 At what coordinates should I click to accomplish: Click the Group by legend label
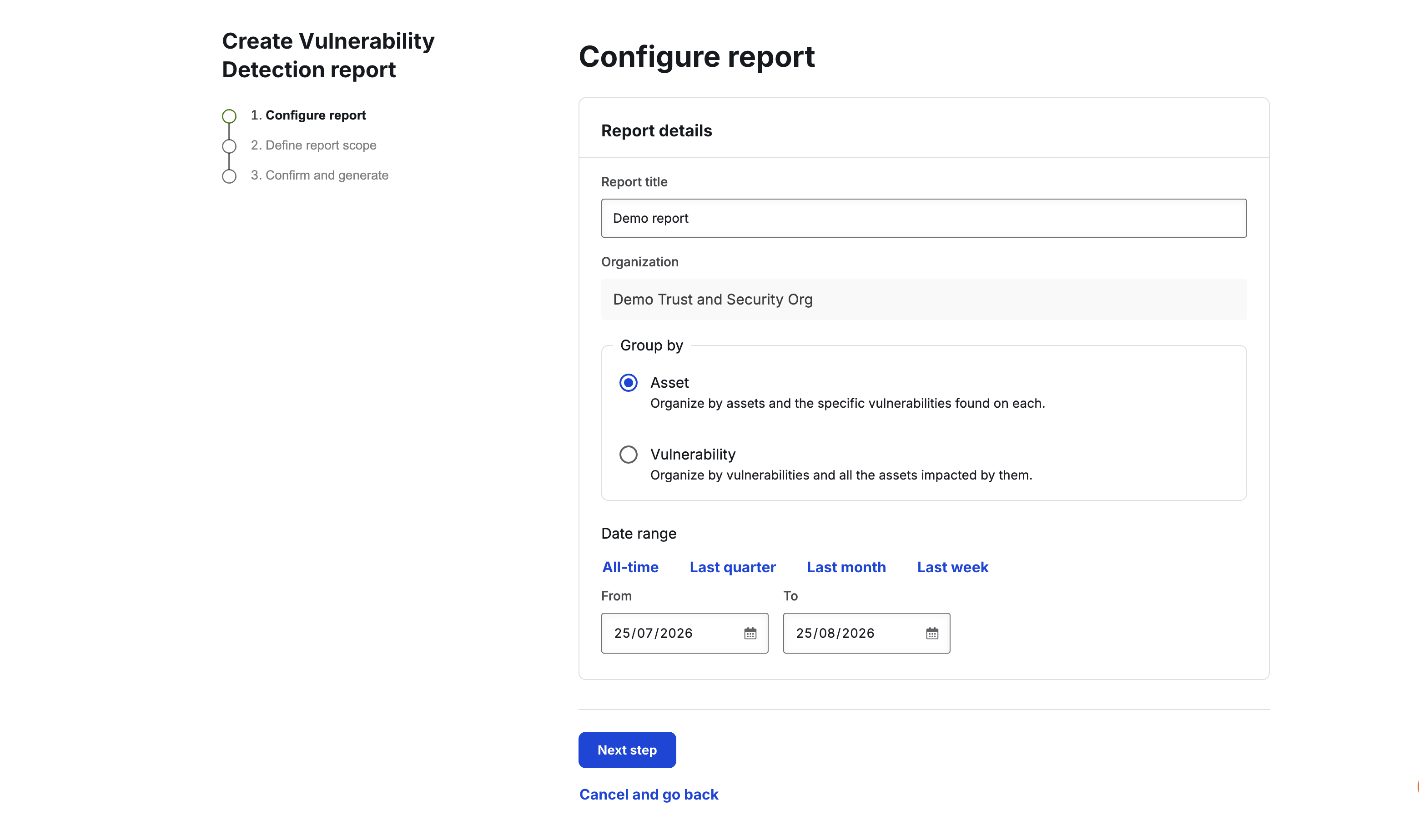coord(651,345)
